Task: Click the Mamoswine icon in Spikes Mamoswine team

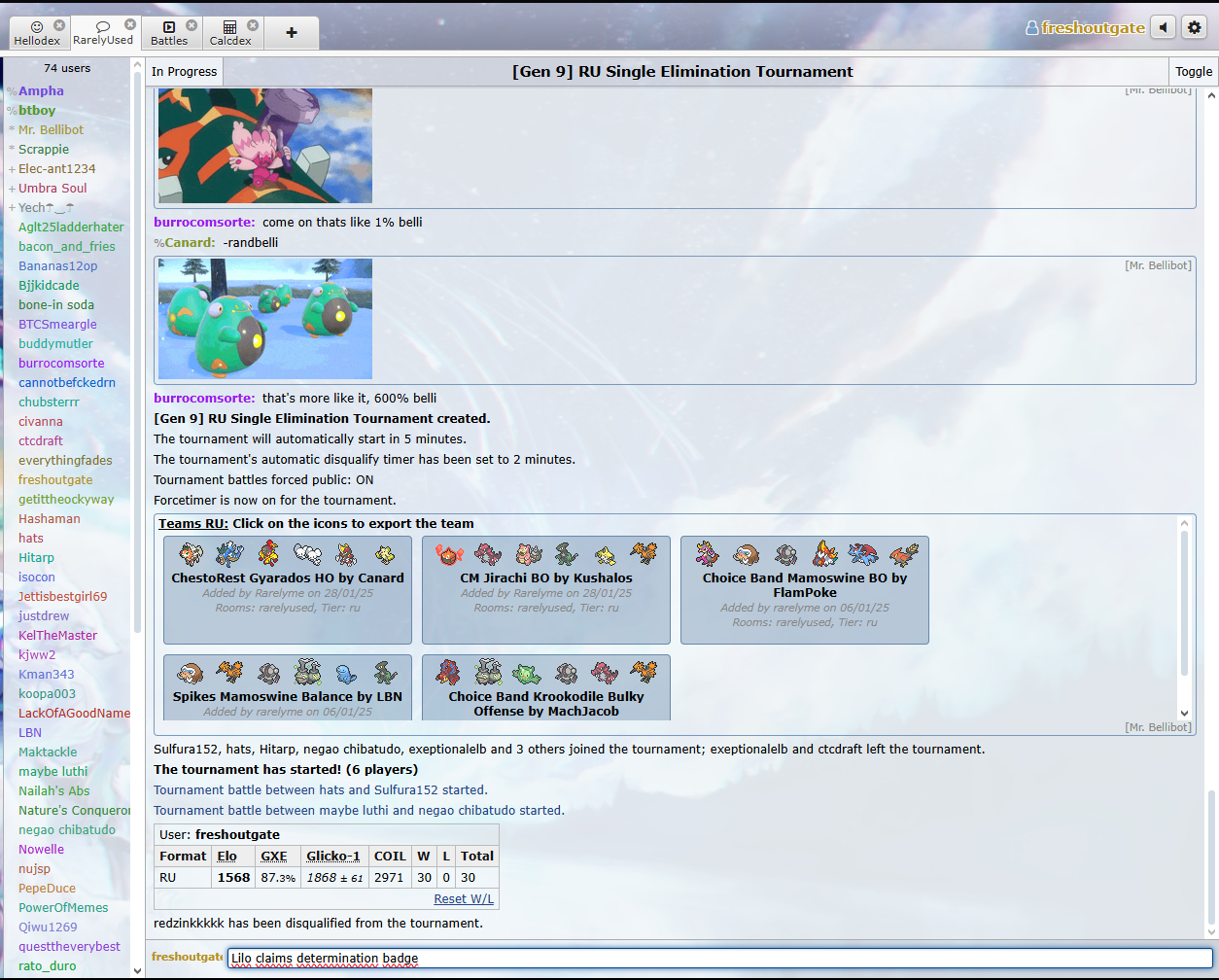Action: 191,673
